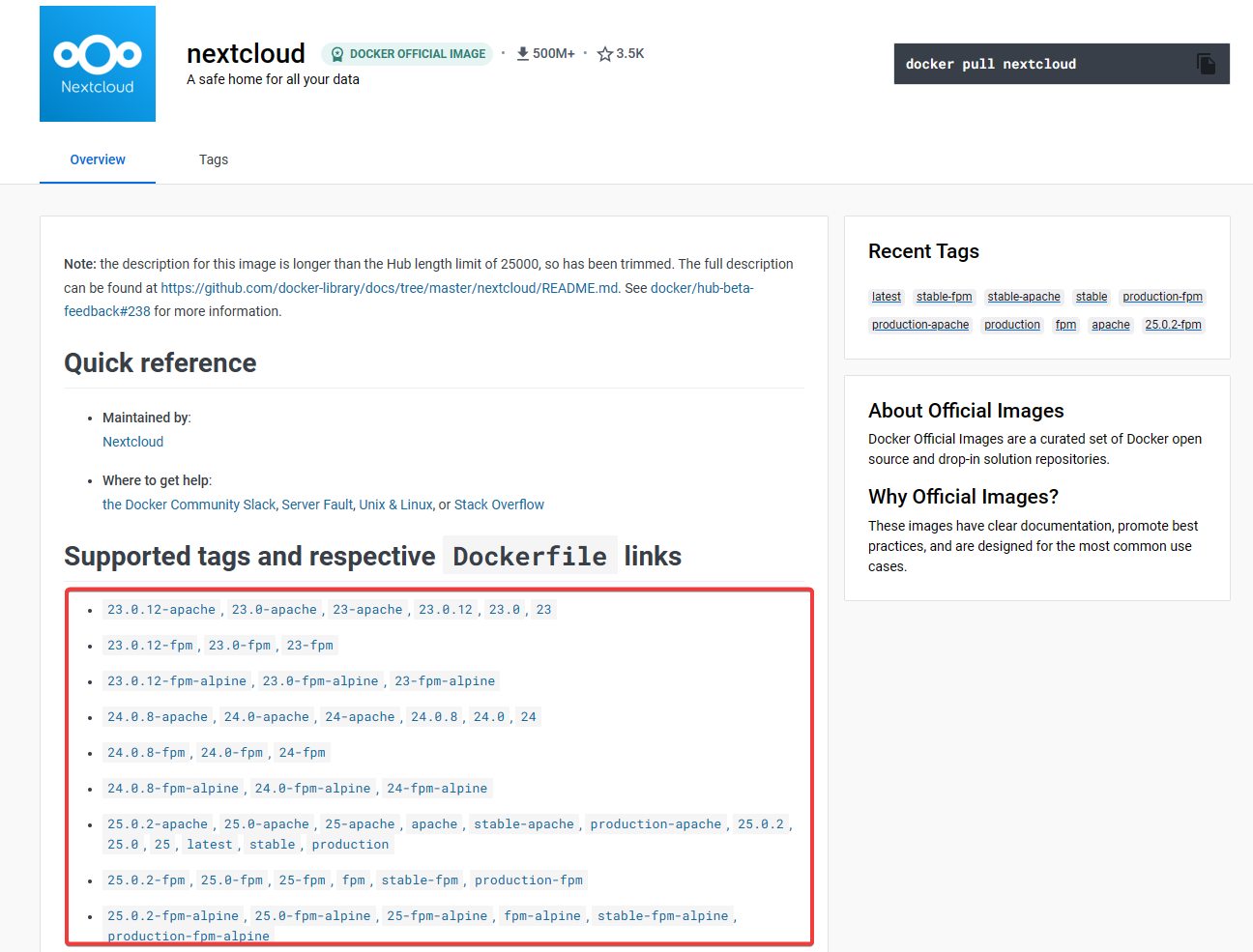This screenshot has height=952, width=1253.
Task: Open the 25.0.2-apache Dockerfile link
Action: [x=158, y=824]
